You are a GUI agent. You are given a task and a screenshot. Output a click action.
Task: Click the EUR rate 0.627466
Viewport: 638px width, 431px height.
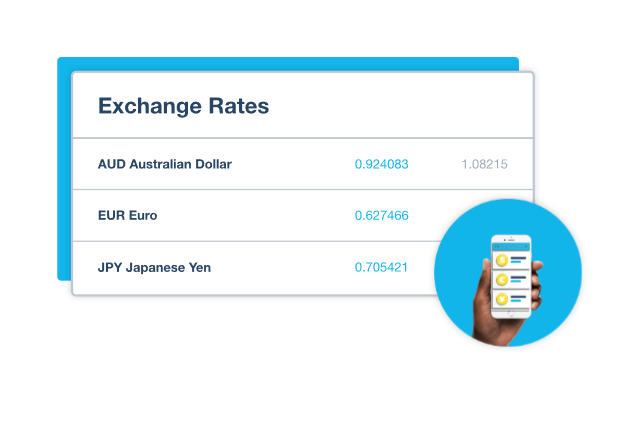coord(381,215)
